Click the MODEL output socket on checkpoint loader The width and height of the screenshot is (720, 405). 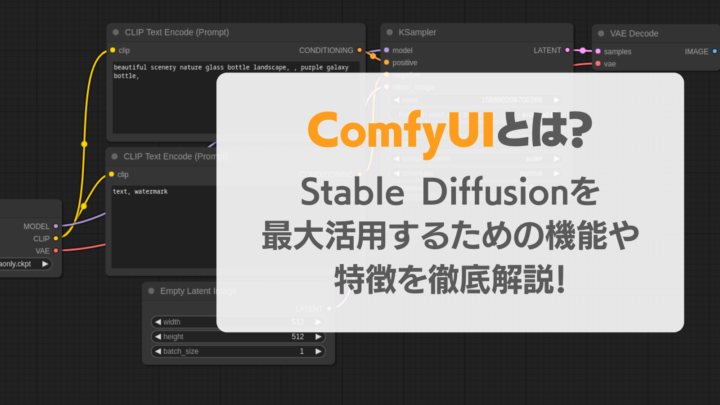(56, 226)
